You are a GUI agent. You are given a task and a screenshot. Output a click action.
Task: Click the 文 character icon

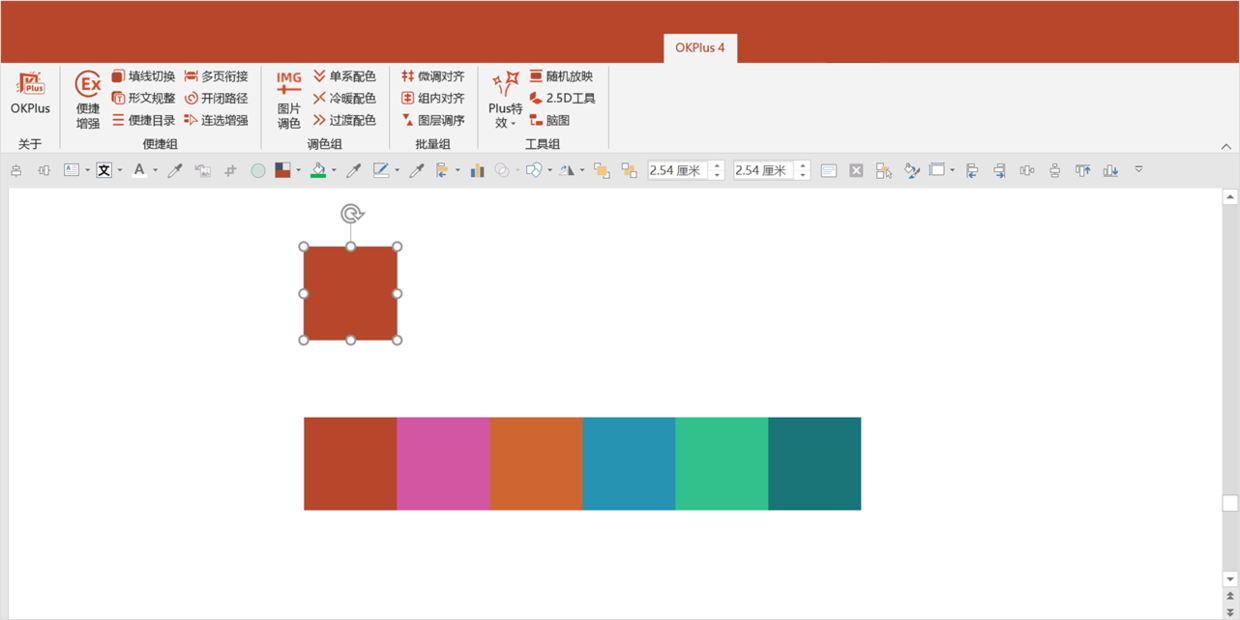click(104, 170)
